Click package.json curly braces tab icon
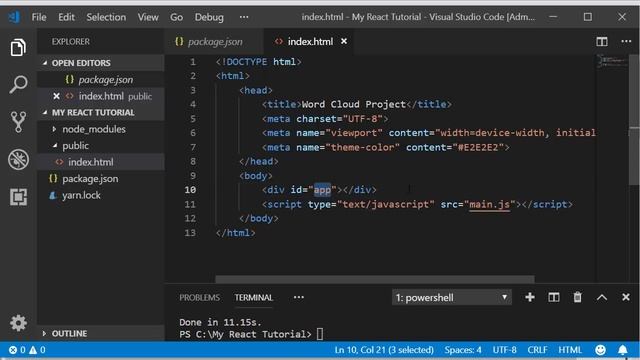 click(x=179, y=42)
